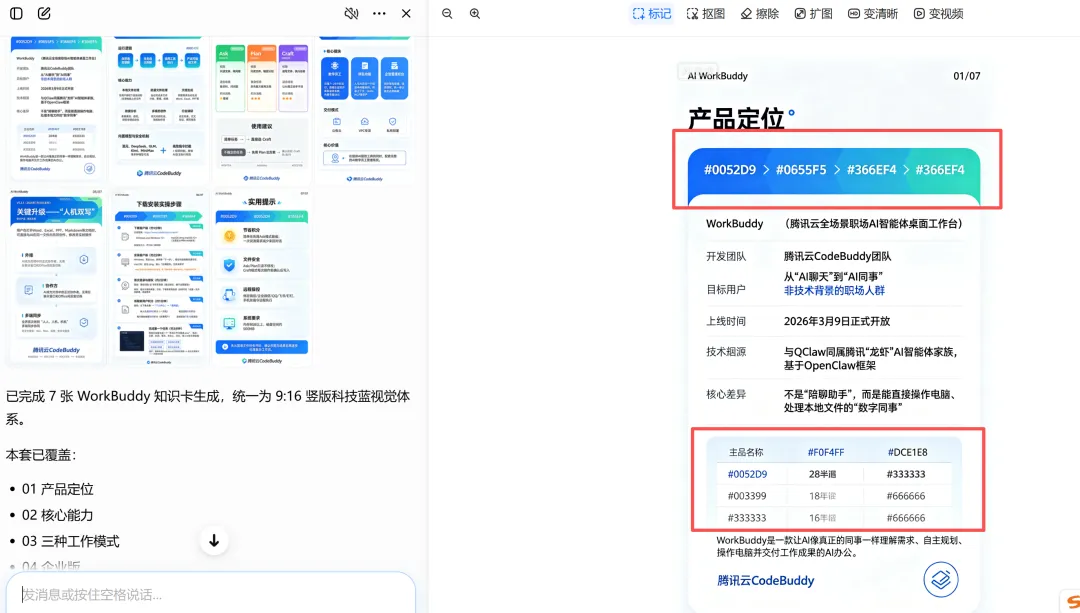Click the AI WorkBuddy label in preview
Image resolution: width=1080 pixels, height=613 pixels.
click(x=717, y=76)
